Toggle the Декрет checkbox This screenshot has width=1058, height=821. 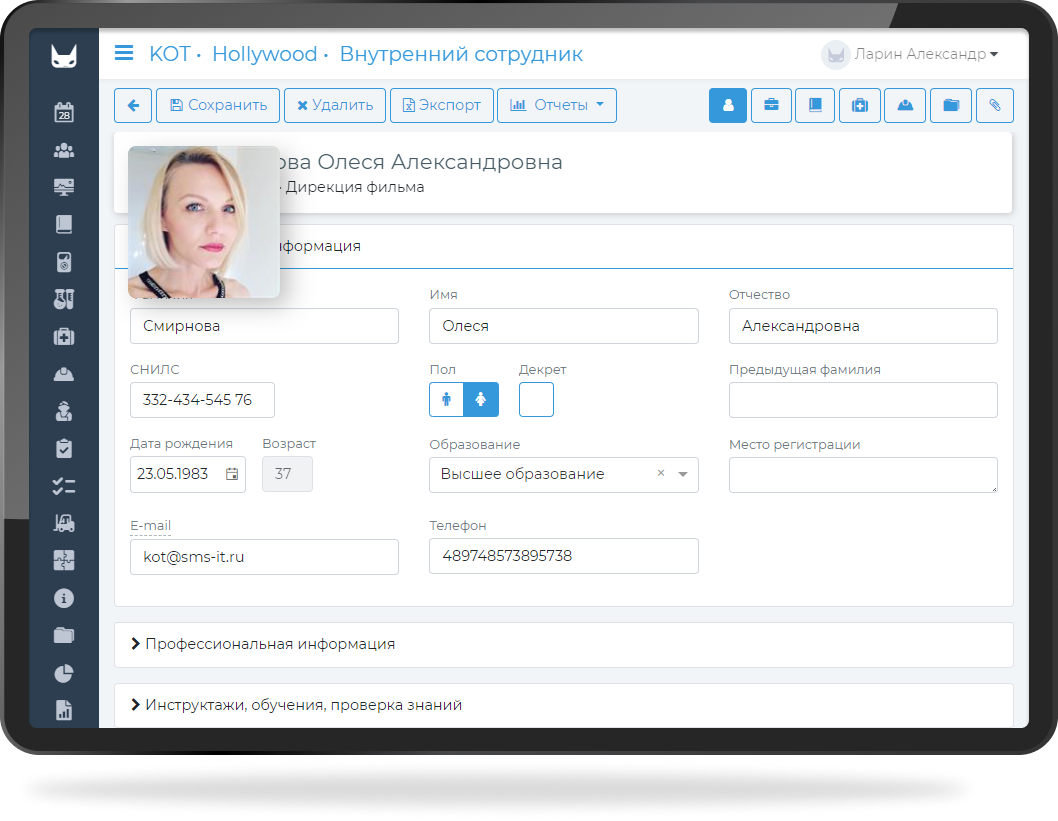536,399
